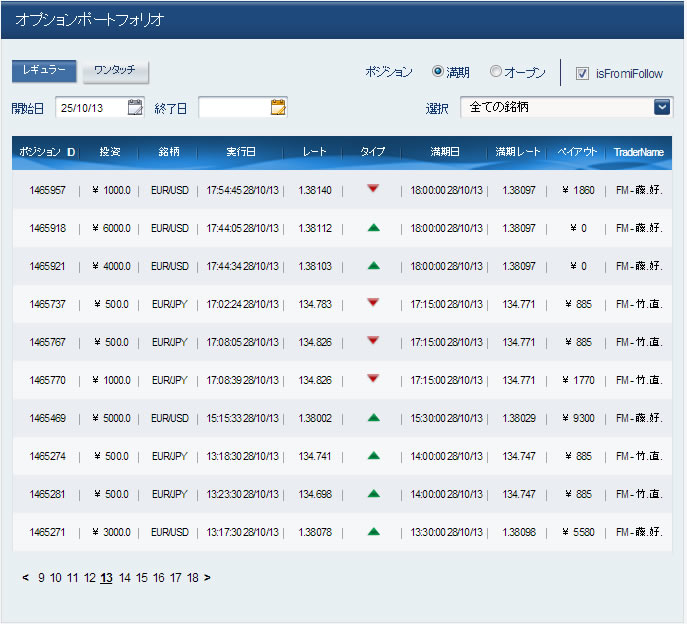Click payout ¥ 9300 cell
Image resolution: width=687 pixels, height=624 pixels.
[x=578, y=418]
